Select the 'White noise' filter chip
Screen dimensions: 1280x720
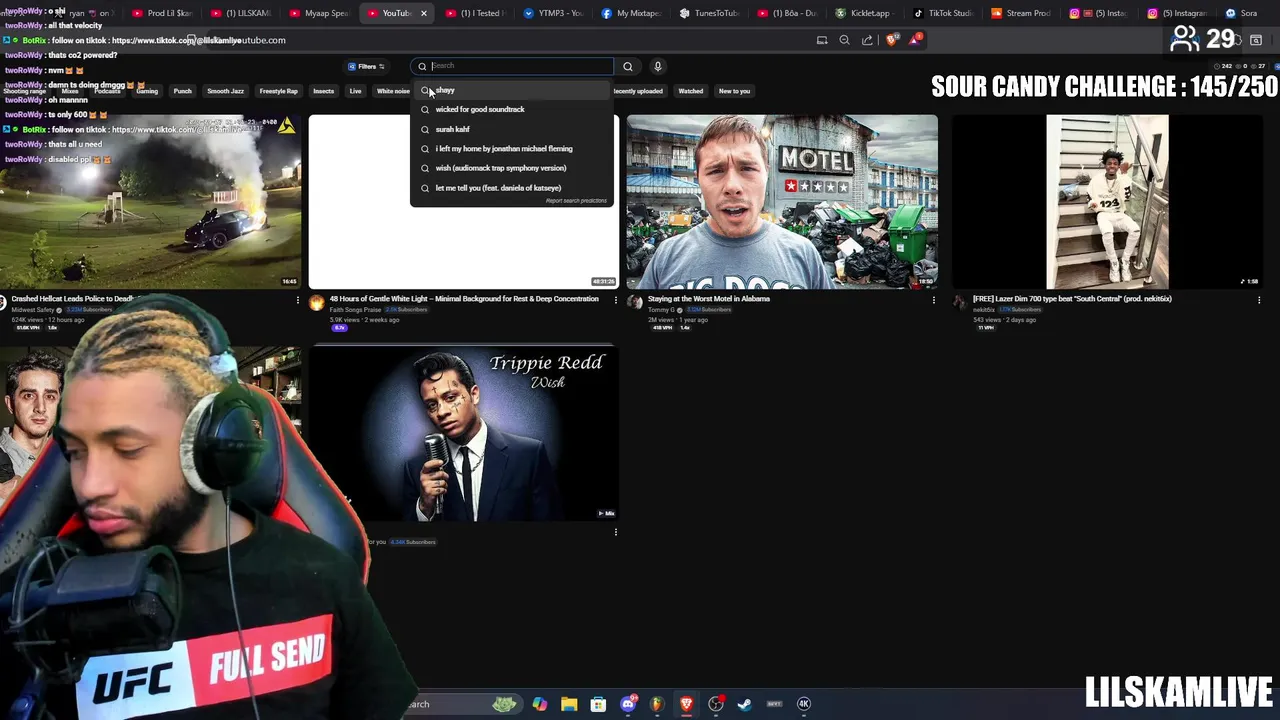(x=393, y=91)
